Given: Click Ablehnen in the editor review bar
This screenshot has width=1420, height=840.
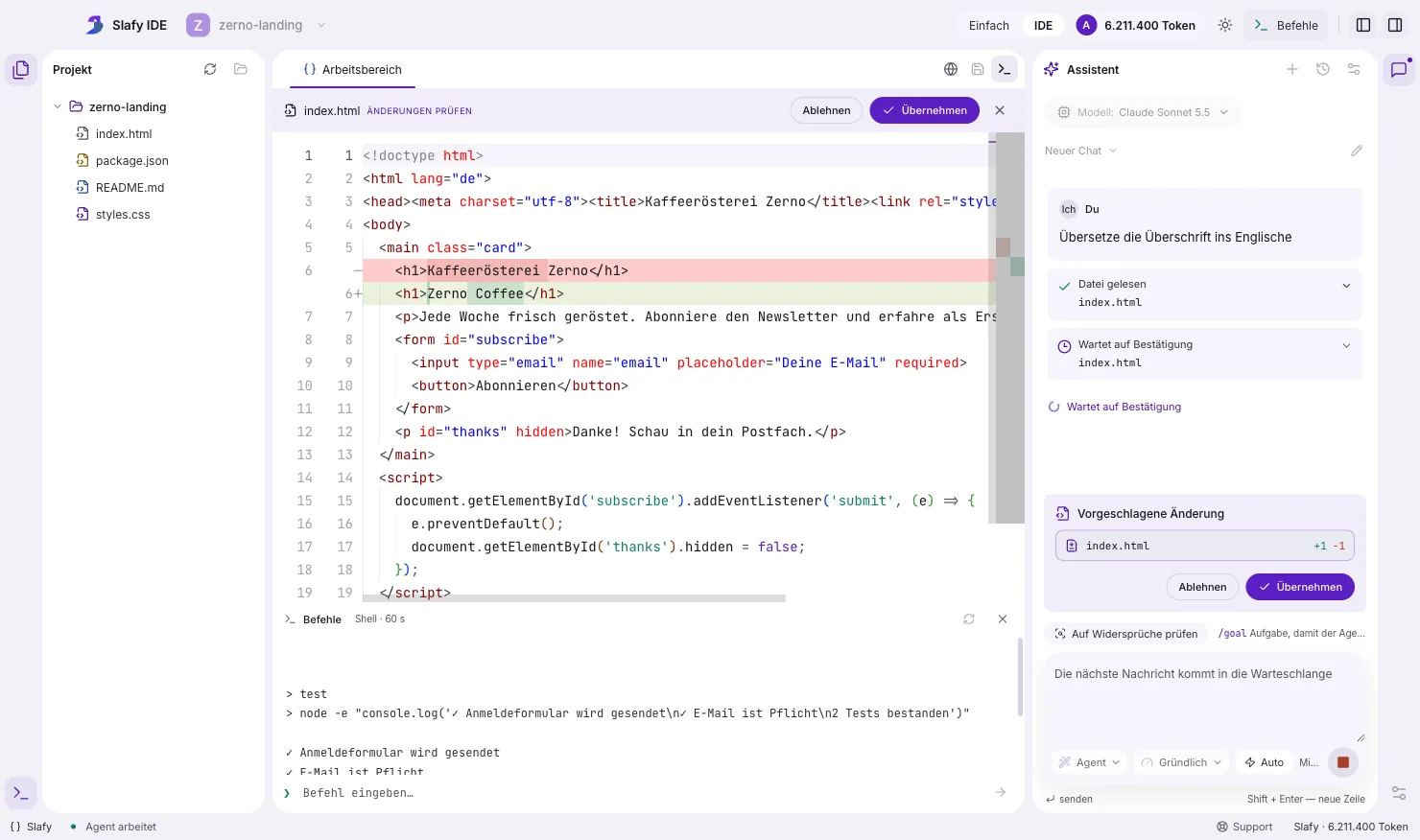Looking at the screenshot, I should [x=826, y=110].
